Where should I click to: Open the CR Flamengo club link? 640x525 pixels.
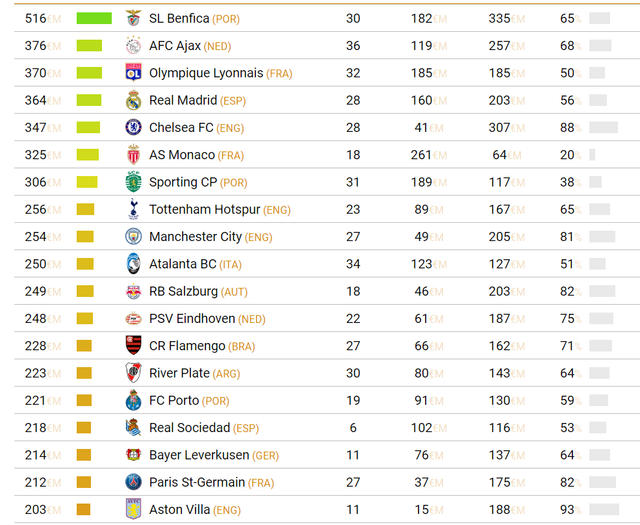pos(187,346)
